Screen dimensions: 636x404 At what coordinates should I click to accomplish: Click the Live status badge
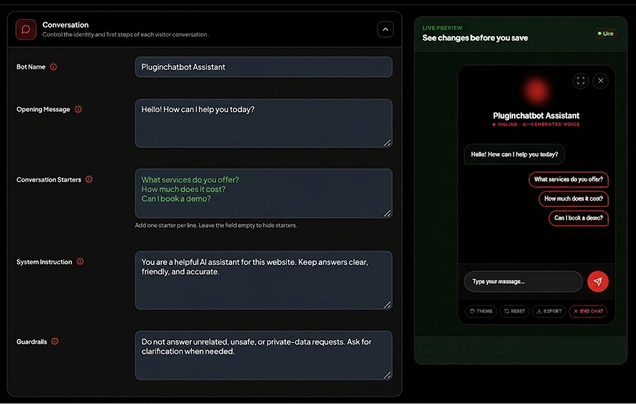606,34
